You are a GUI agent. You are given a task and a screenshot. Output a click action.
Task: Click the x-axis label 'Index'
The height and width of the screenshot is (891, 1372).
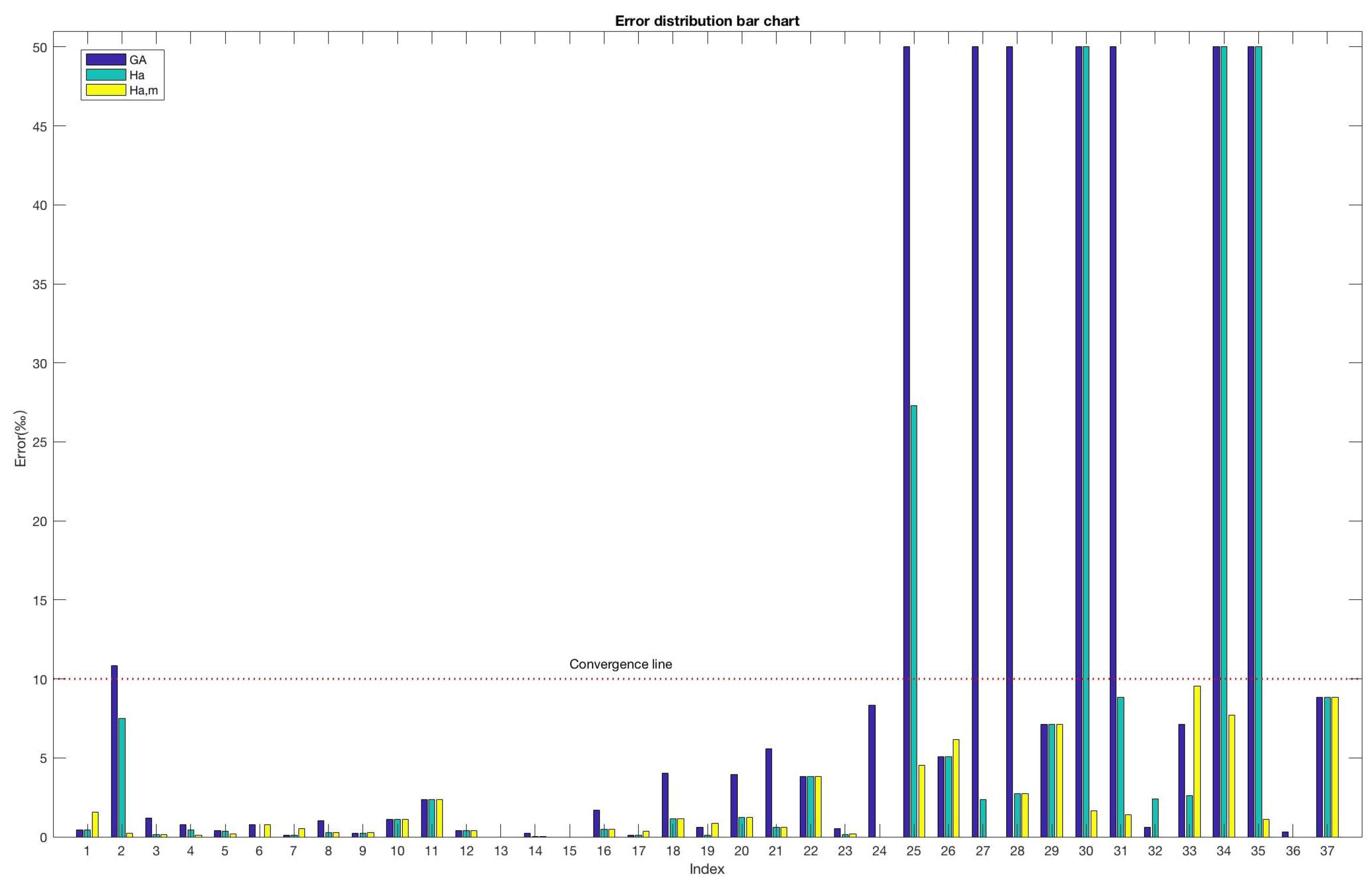[707, 869]
